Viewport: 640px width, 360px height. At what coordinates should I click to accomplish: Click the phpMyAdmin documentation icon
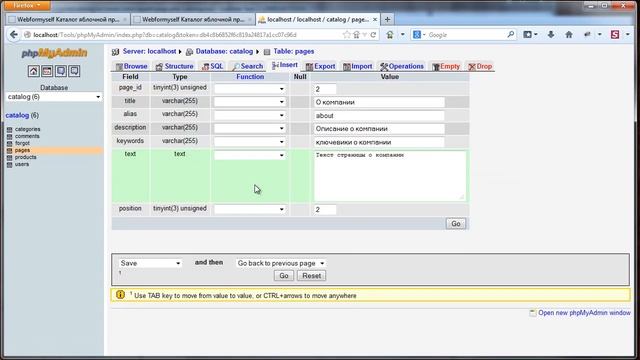point(60,71)
